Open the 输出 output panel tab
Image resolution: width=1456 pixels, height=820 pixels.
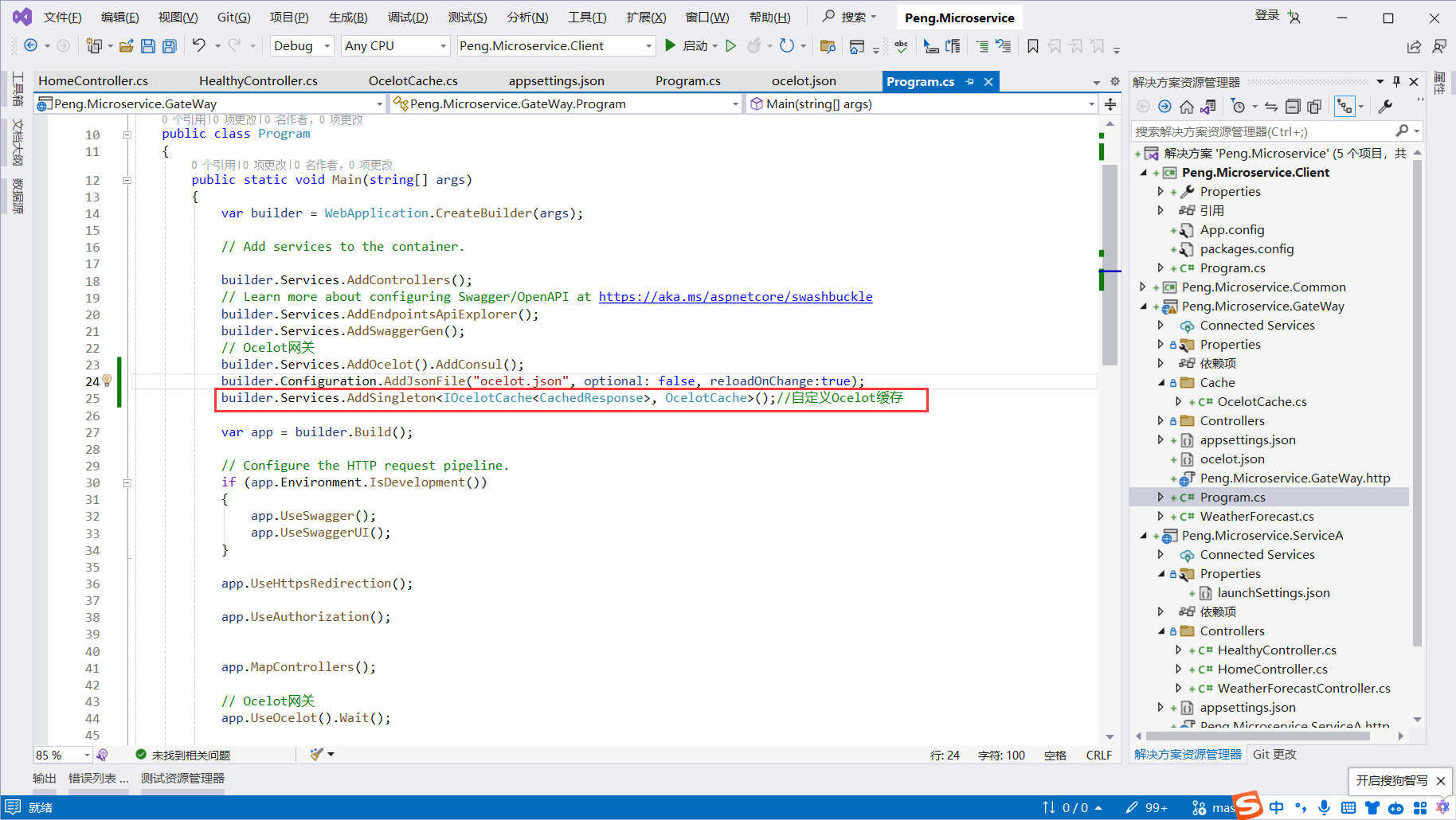click(45, 779)
